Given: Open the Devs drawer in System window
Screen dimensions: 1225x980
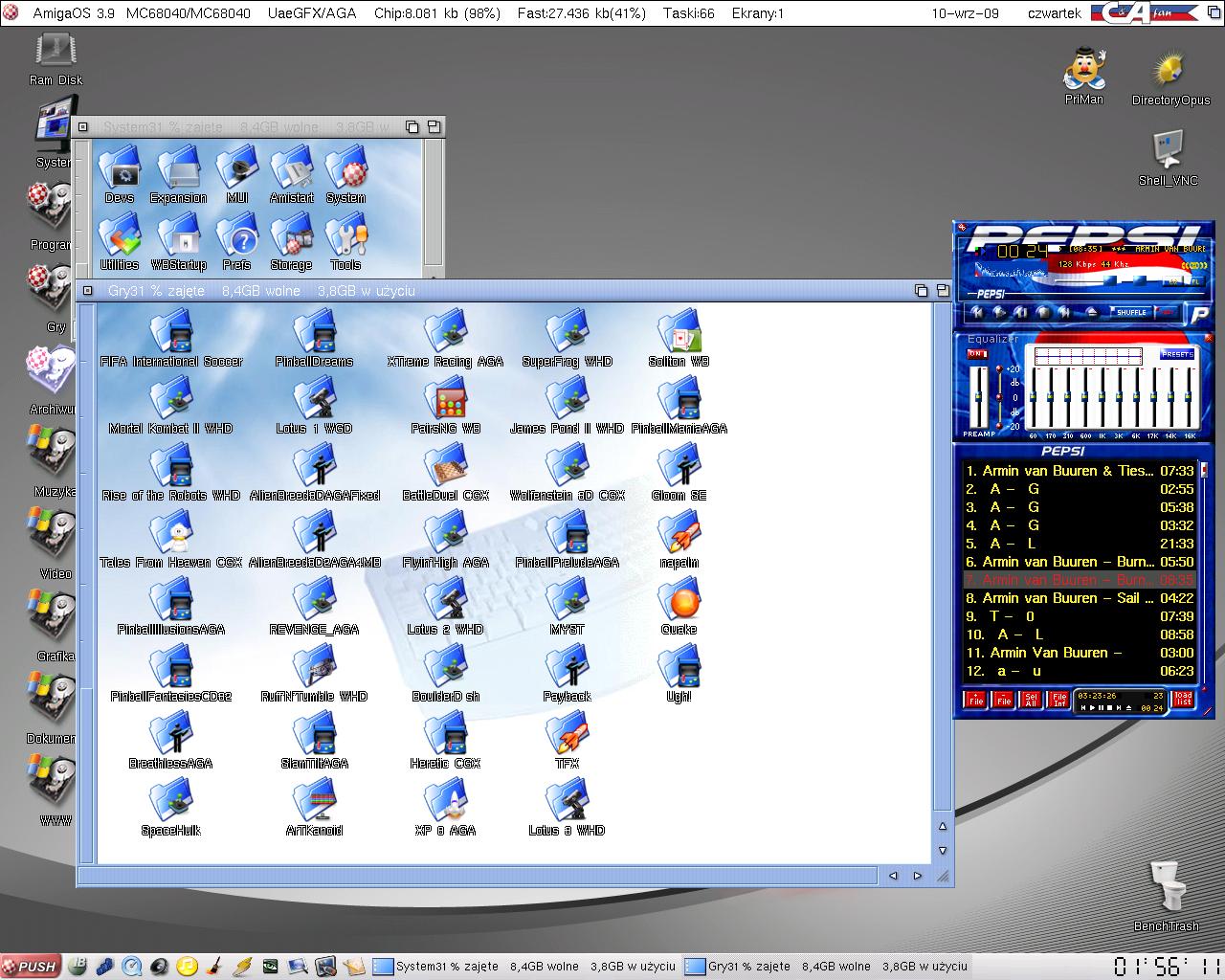Looking at the screenshot, I should point(120,175).
